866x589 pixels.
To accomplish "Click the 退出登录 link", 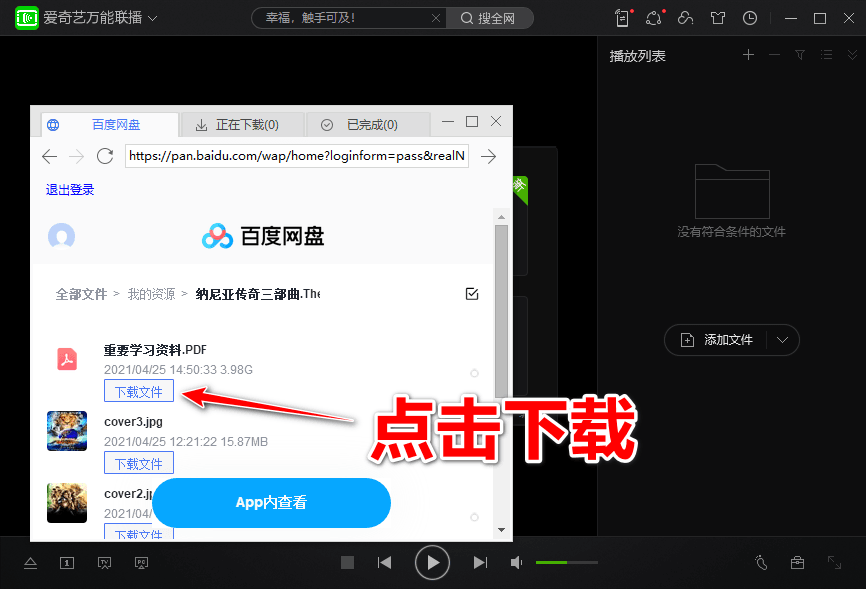I will pos(69,189).
